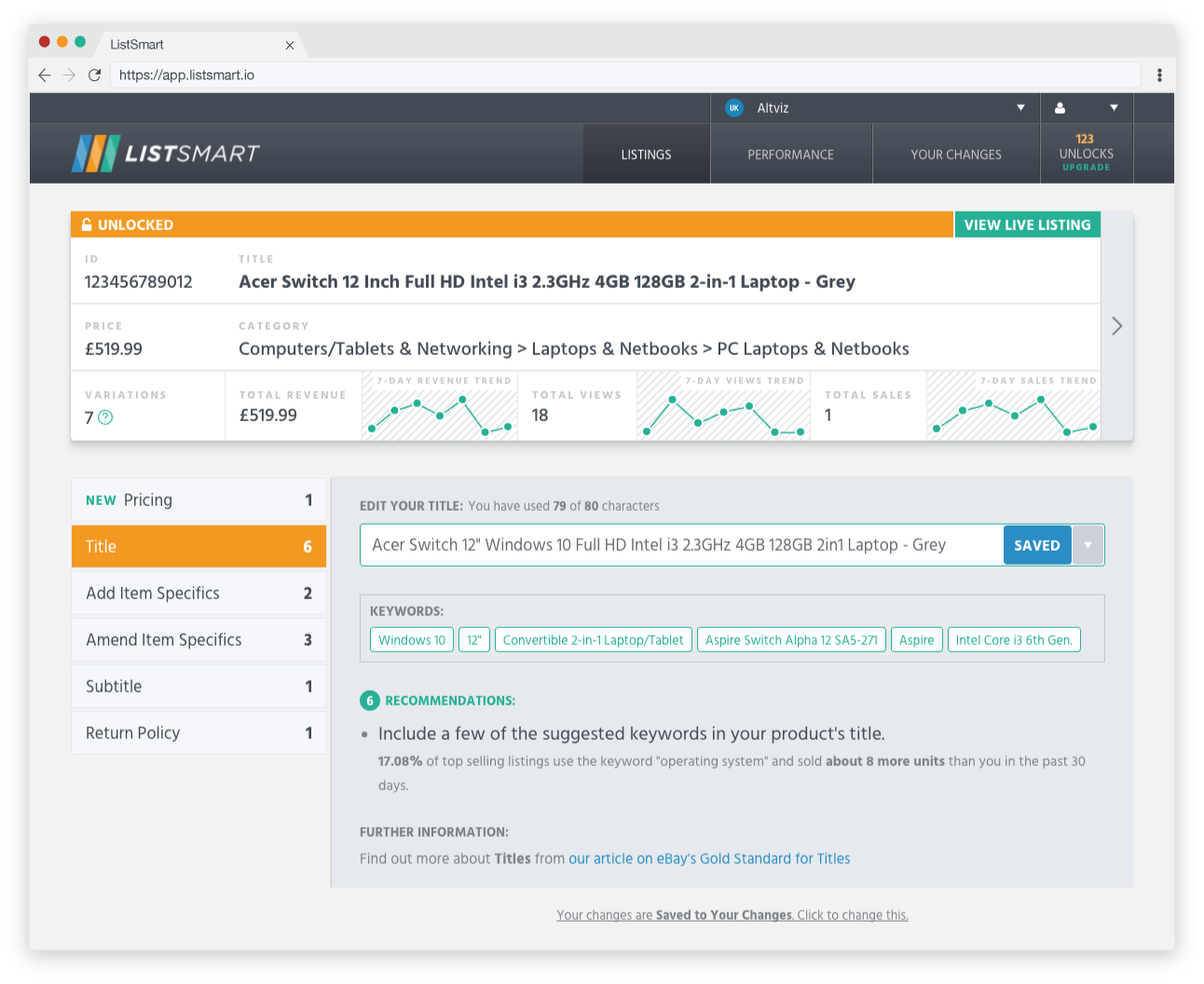Viewport: 1204px width, 984px height.
Task: Click the Saved to Your Changes link
Action: (732, 915)
